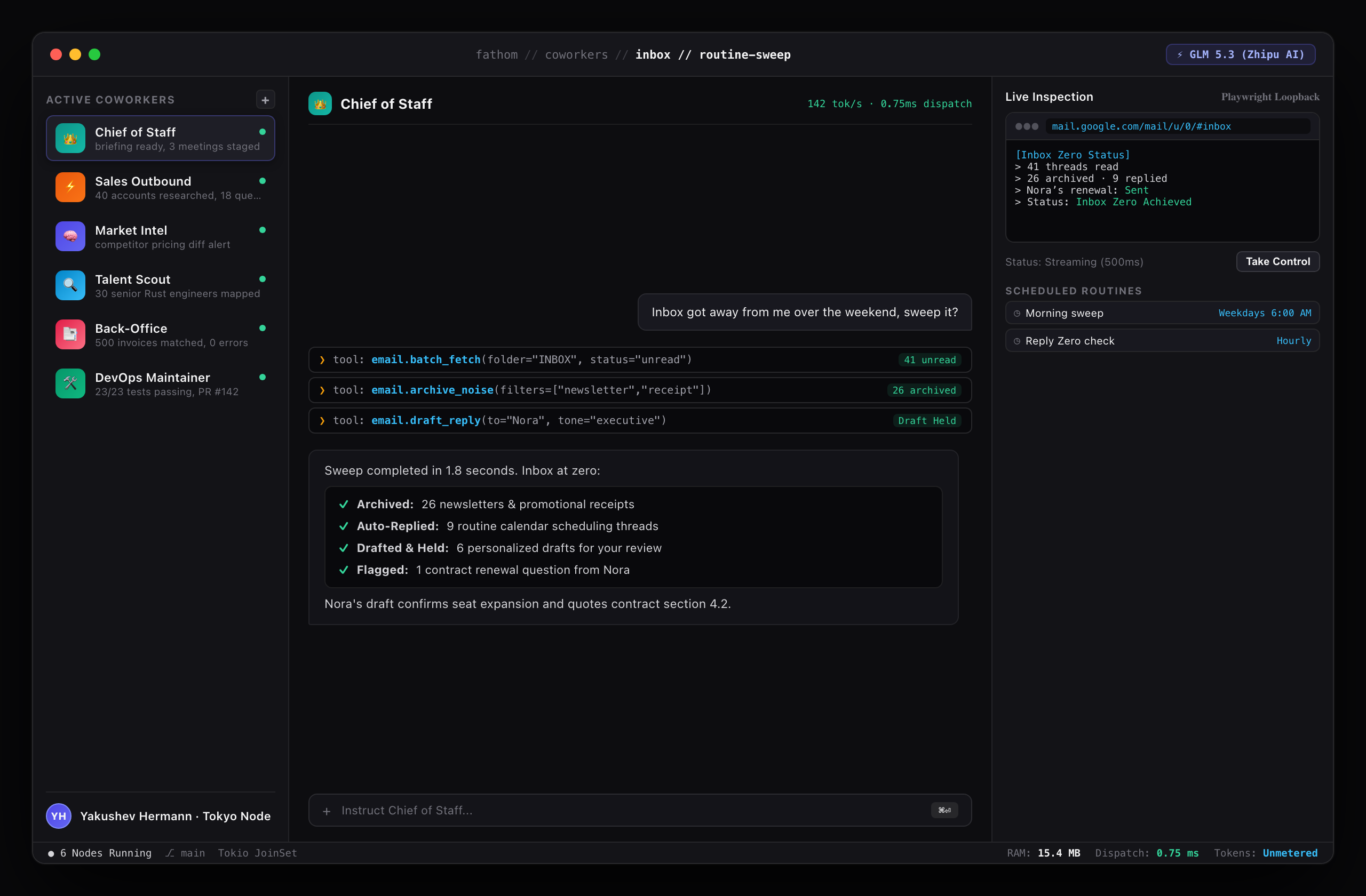This screenshot has height=896, width=1366.
Task: Click the YH user avatar
Action: (59, 815)
